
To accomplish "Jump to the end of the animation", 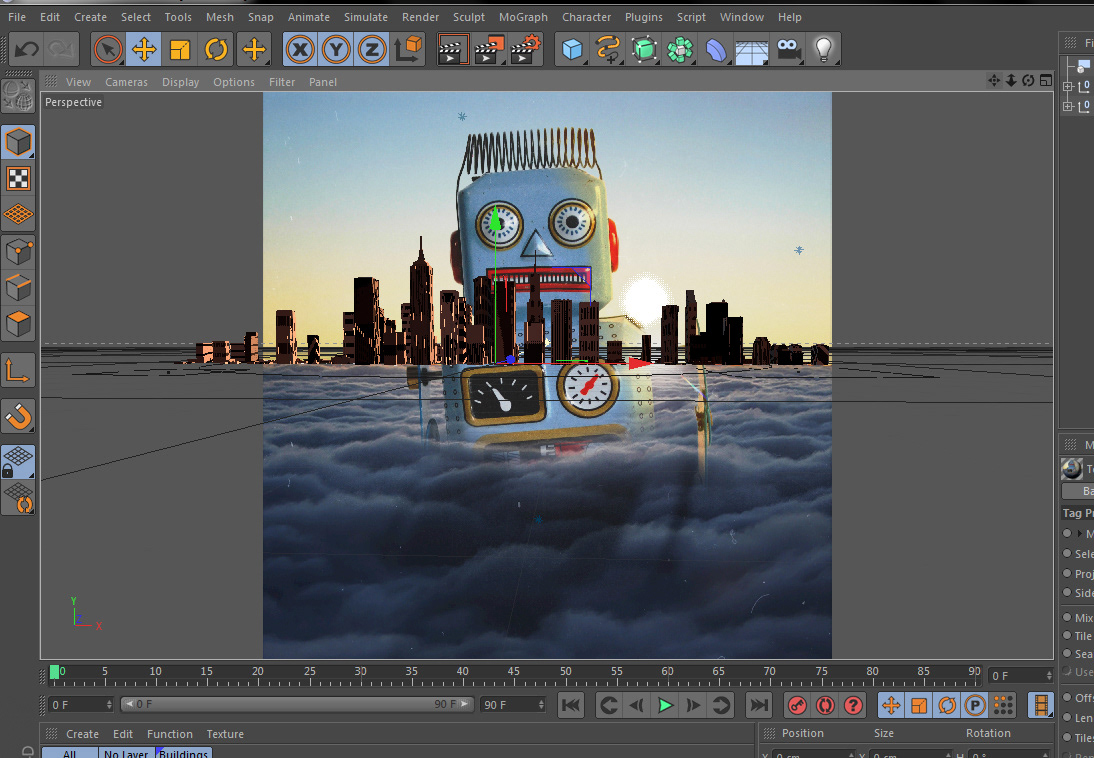I will [x=759, y=705].
